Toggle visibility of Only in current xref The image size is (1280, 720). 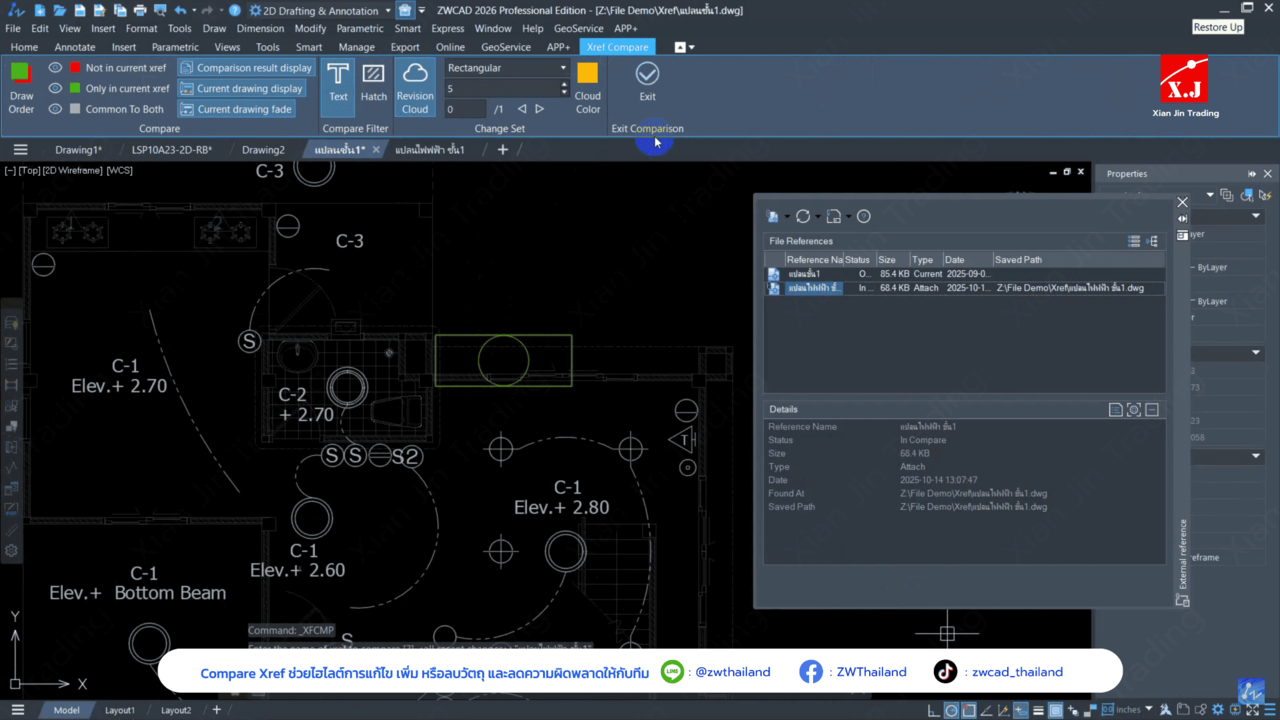(x=56, y=89)
